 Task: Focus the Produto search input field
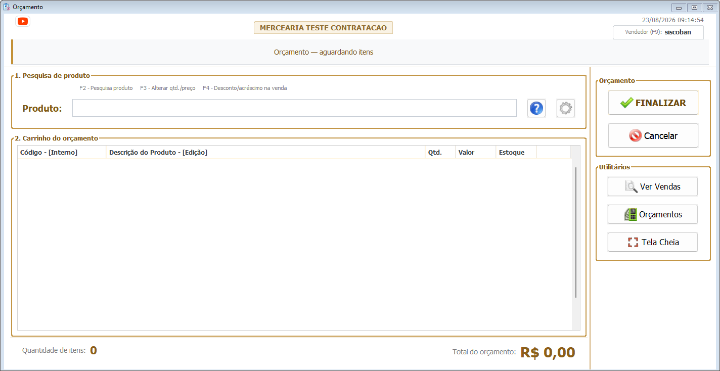pyautogui.click(x=294, y=108)
